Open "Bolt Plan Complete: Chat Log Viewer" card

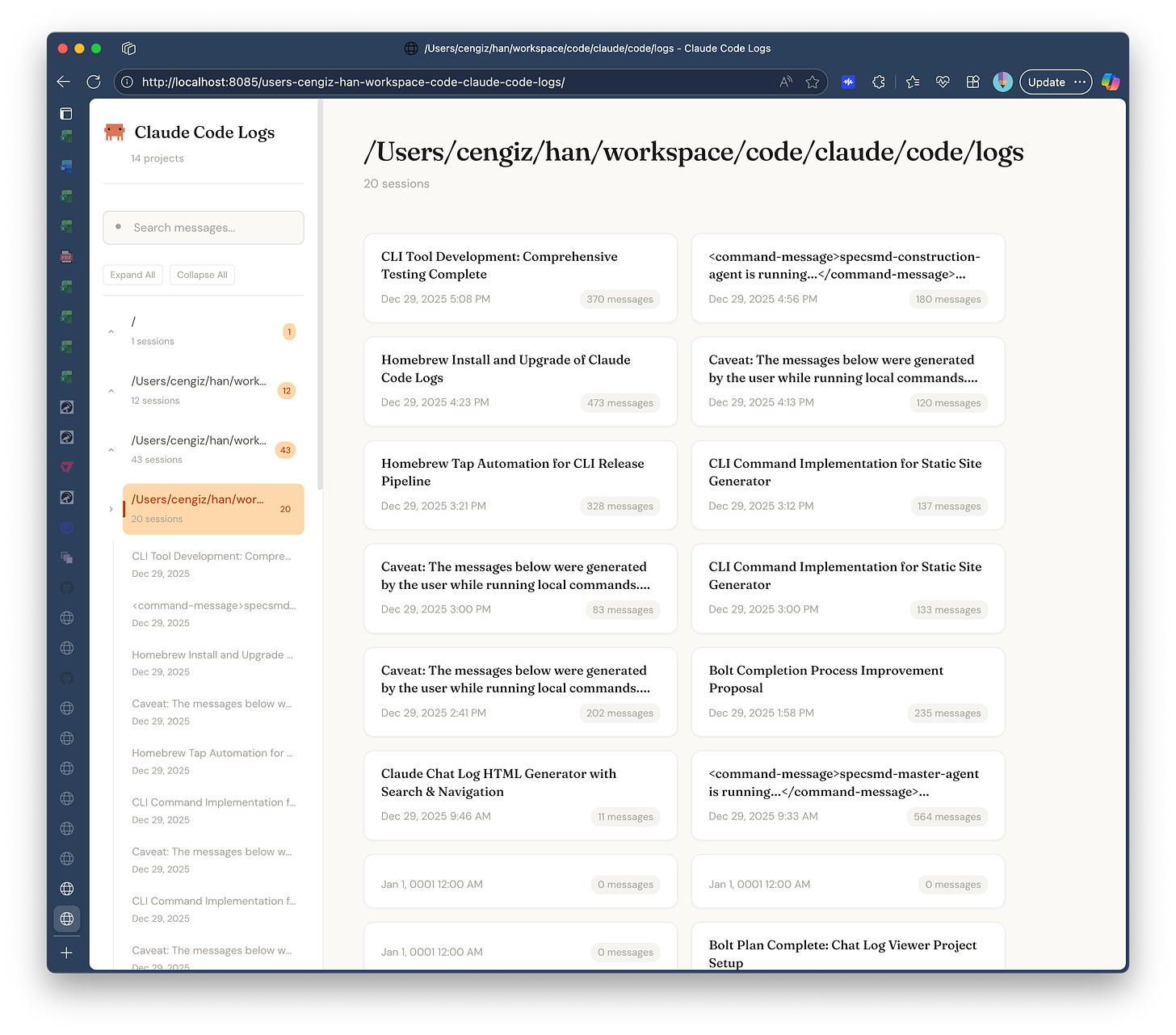coord(848,947)
